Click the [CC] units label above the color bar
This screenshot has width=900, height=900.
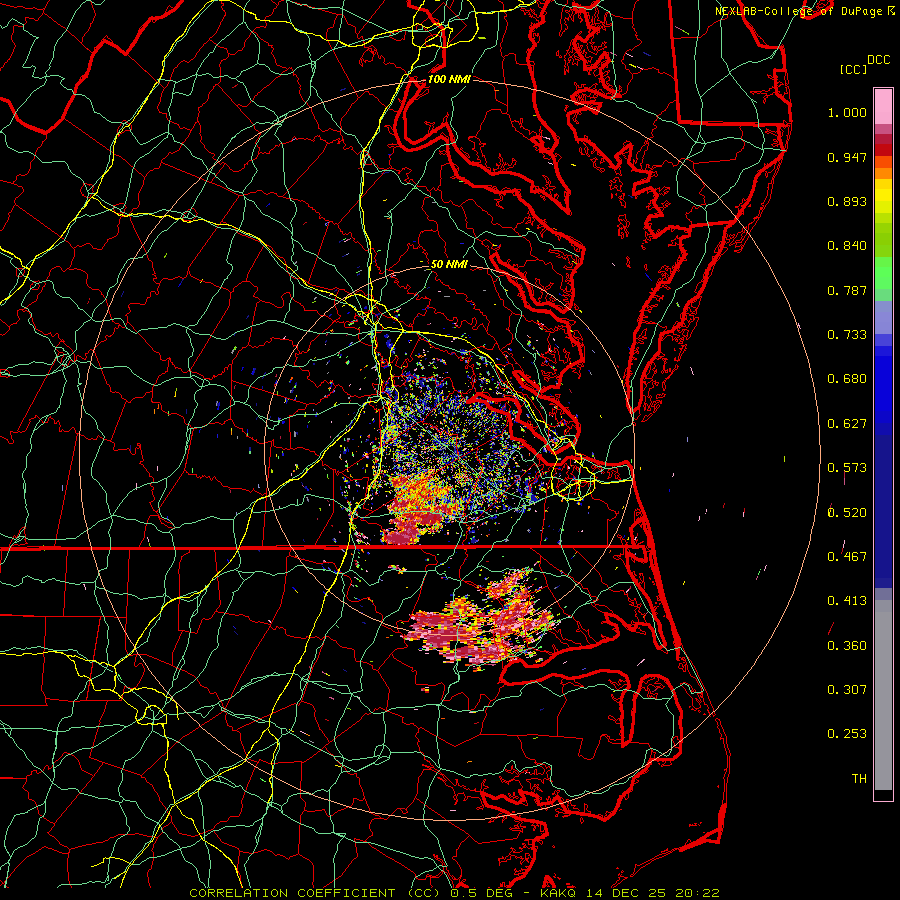pyautogui.click(x=853, y=69)
